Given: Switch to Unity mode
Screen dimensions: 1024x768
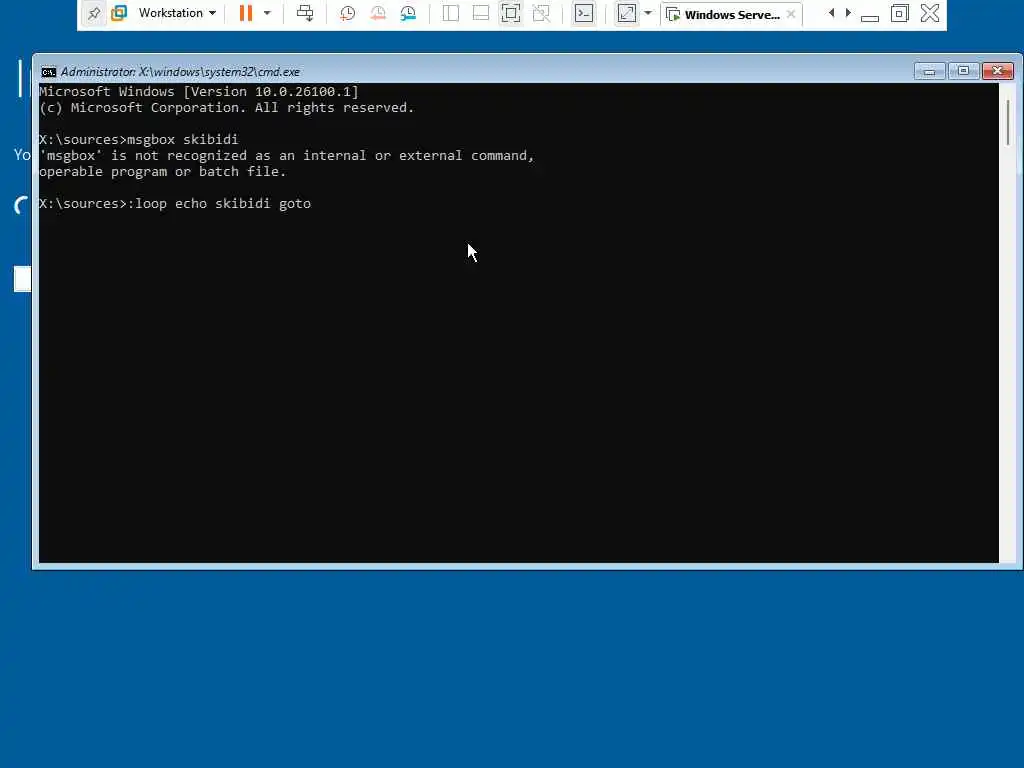Looking at the screenshot, I should tap(541, 13).
